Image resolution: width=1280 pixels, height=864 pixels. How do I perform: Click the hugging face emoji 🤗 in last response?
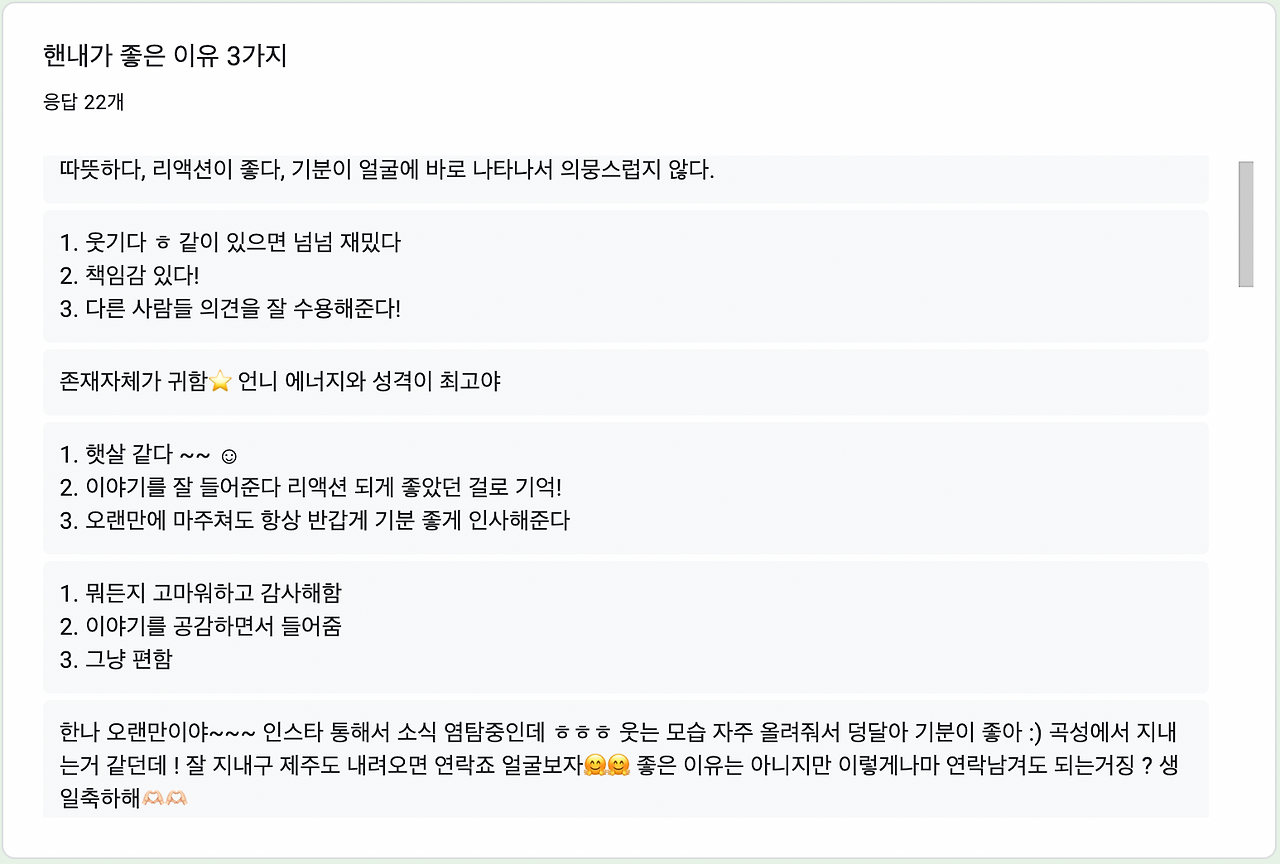[x=596, y=762]
